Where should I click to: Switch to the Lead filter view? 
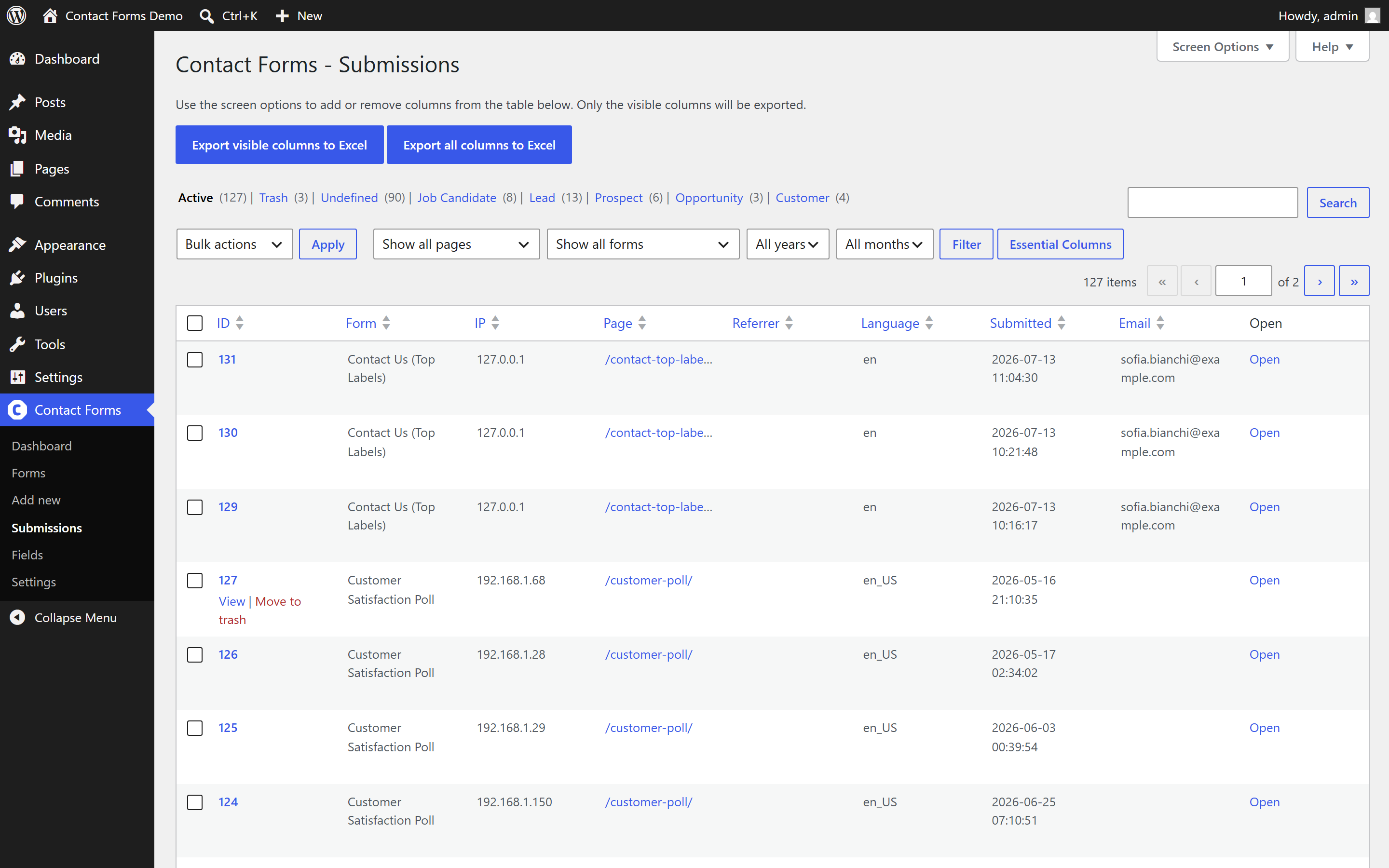(542, 198)
